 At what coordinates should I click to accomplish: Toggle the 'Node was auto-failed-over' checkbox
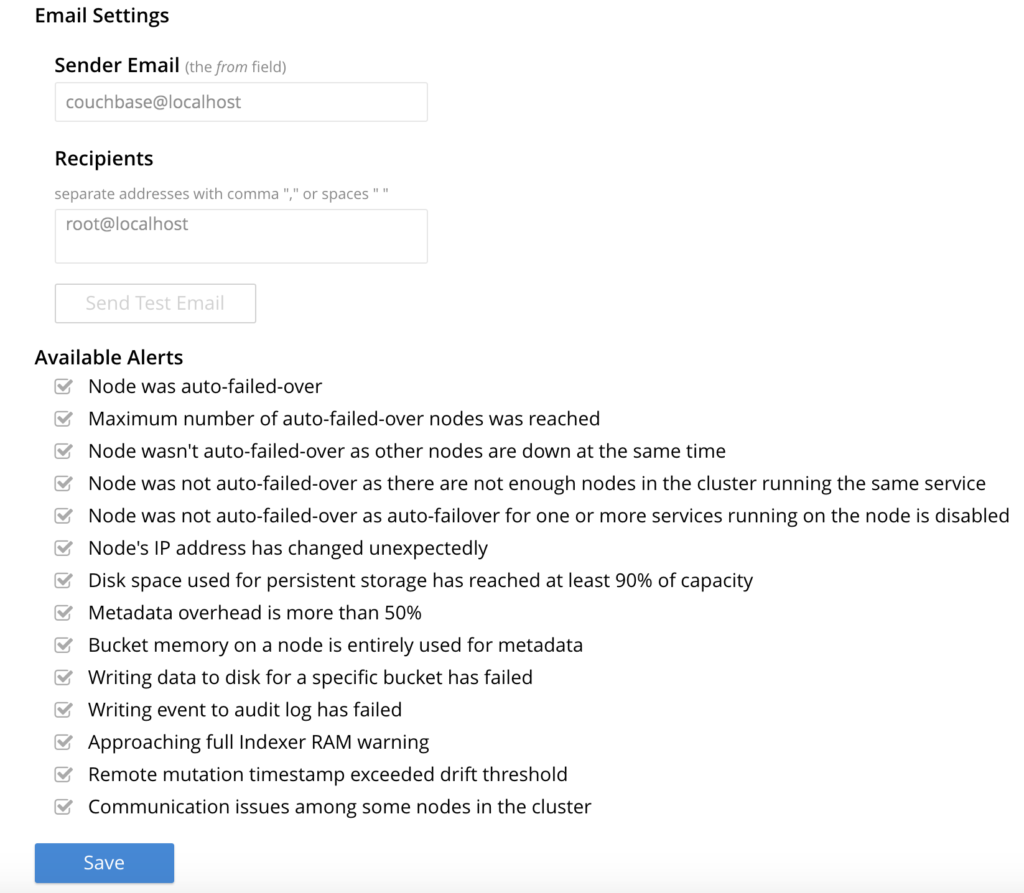pos(63,386)
